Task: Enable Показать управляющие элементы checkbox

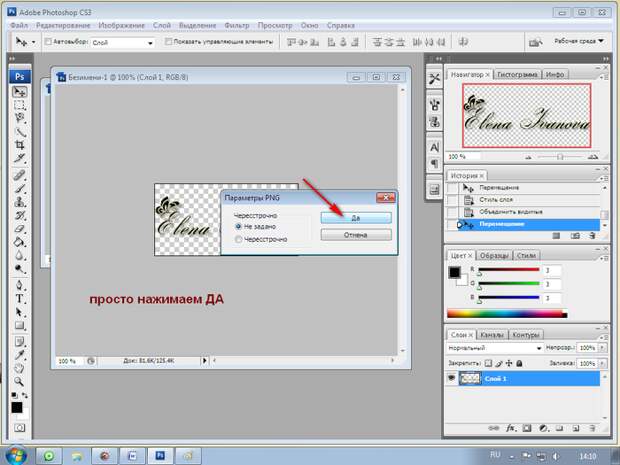Action: pyautogui.click(x=168, y=42)
